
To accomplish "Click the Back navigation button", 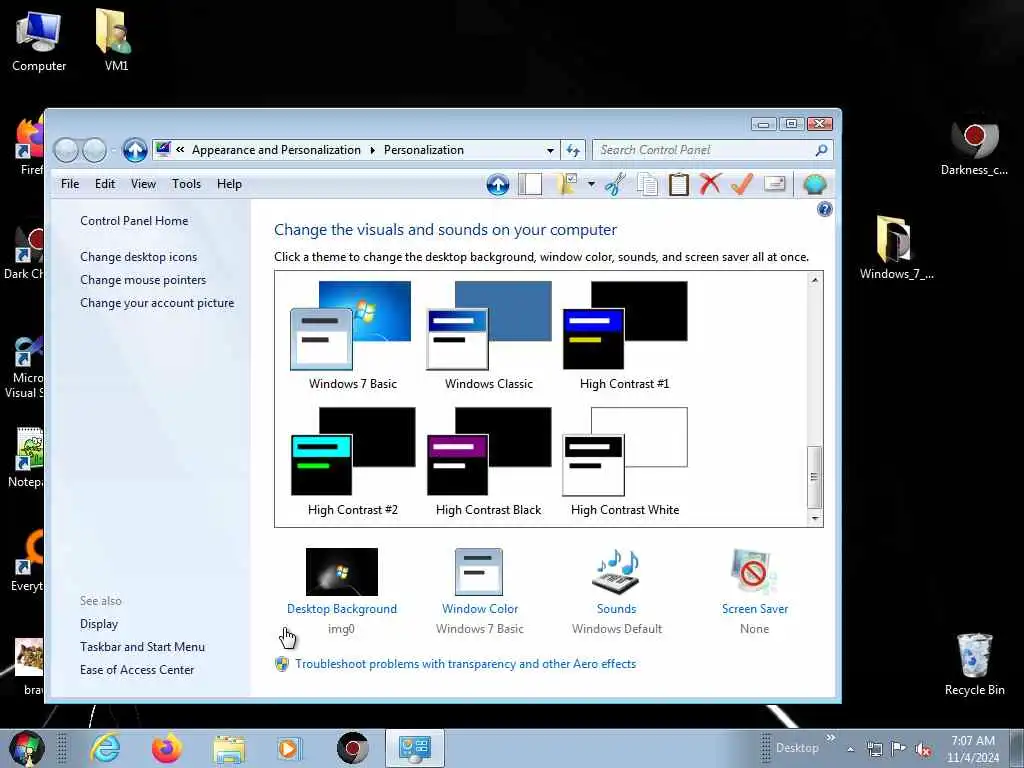I will [x=65, y=151].
